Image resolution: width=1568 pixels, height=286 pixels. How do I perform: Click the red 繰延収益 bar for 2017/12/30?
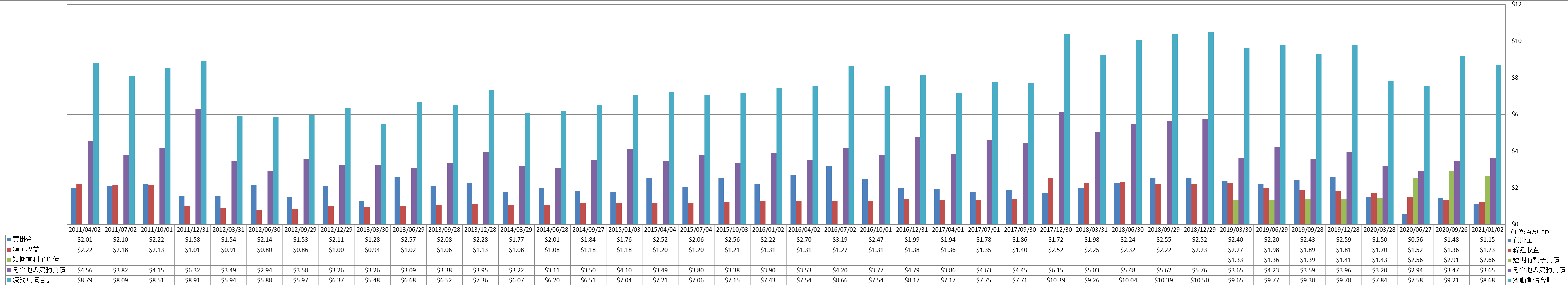pos(1051,201)
